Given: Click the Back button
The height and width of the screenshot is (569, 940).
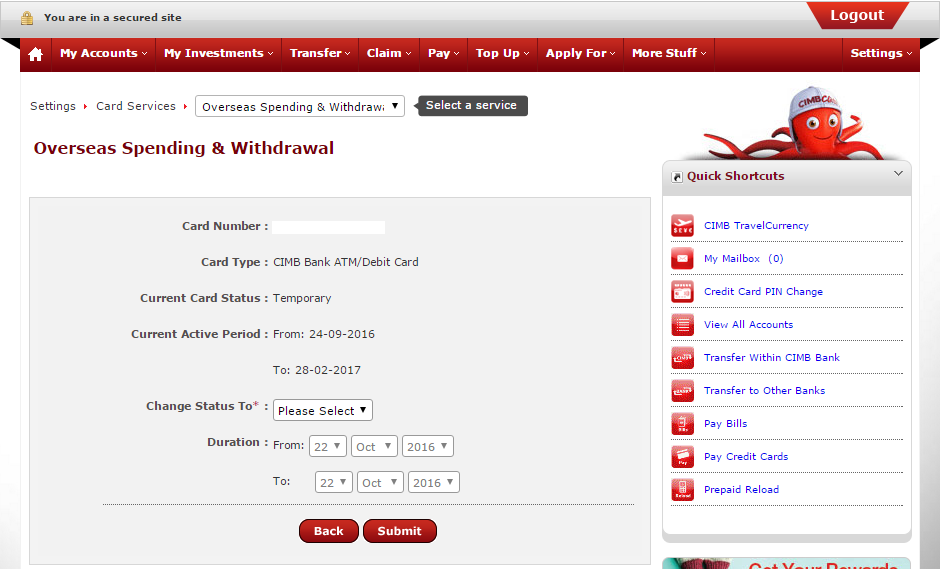Looking at the screenshot, I should (329, 531).
